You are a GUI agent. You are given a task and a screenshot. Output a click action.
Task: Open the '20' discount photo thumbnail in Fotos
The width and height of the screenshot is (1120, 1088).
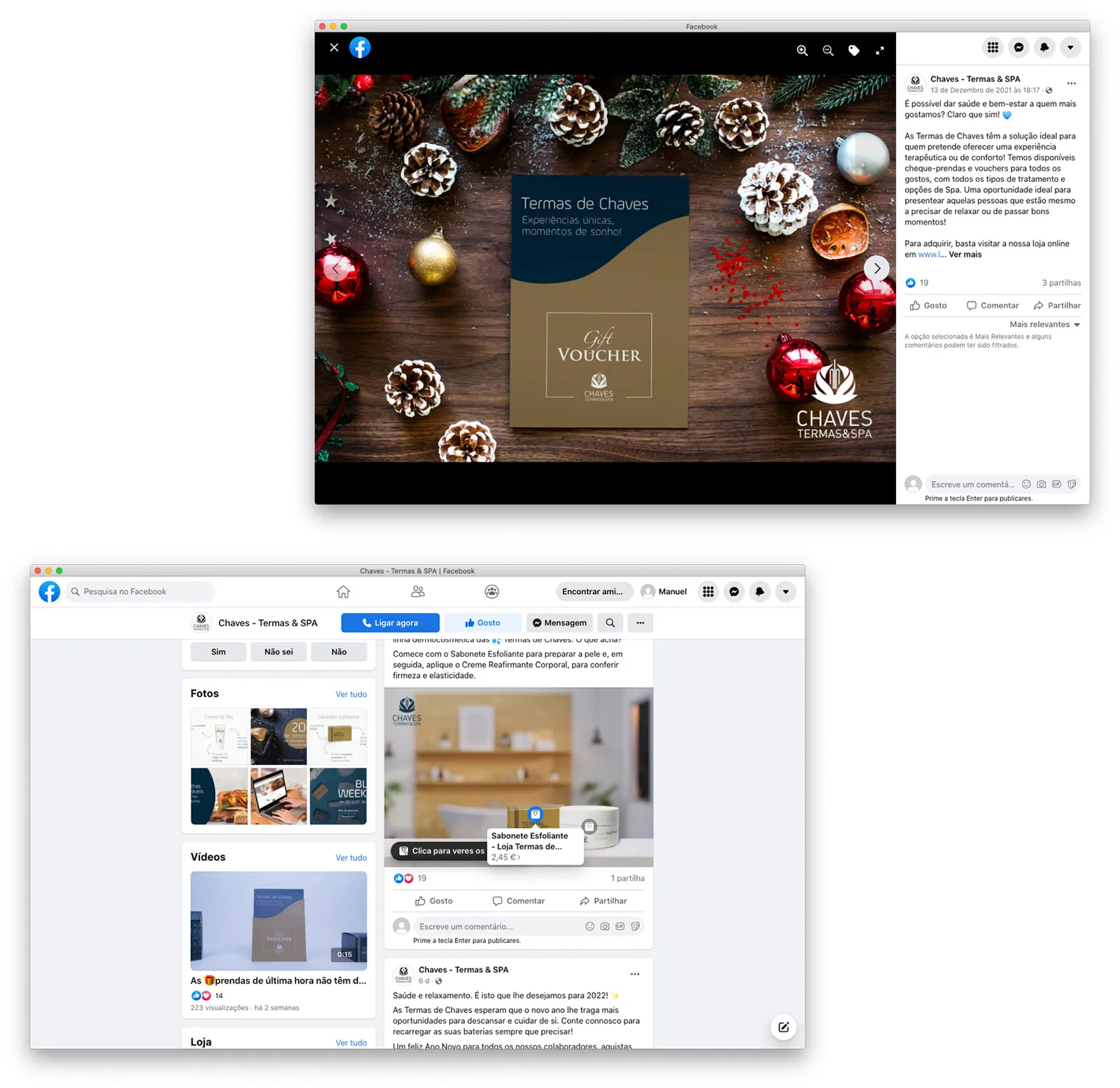tap(279, 737)
